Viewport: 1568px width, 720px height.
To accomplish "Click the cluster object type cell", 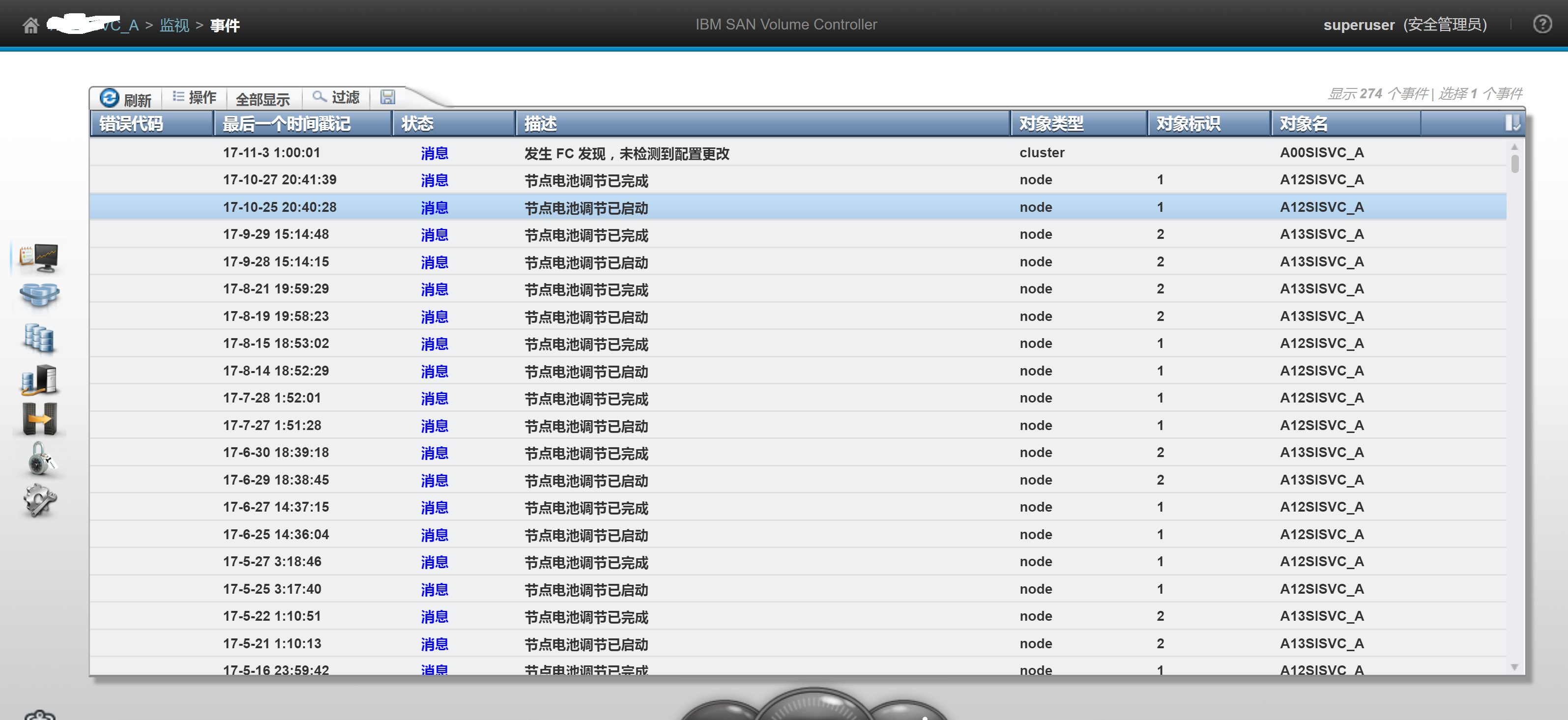I will click(x=1042, y=153).
